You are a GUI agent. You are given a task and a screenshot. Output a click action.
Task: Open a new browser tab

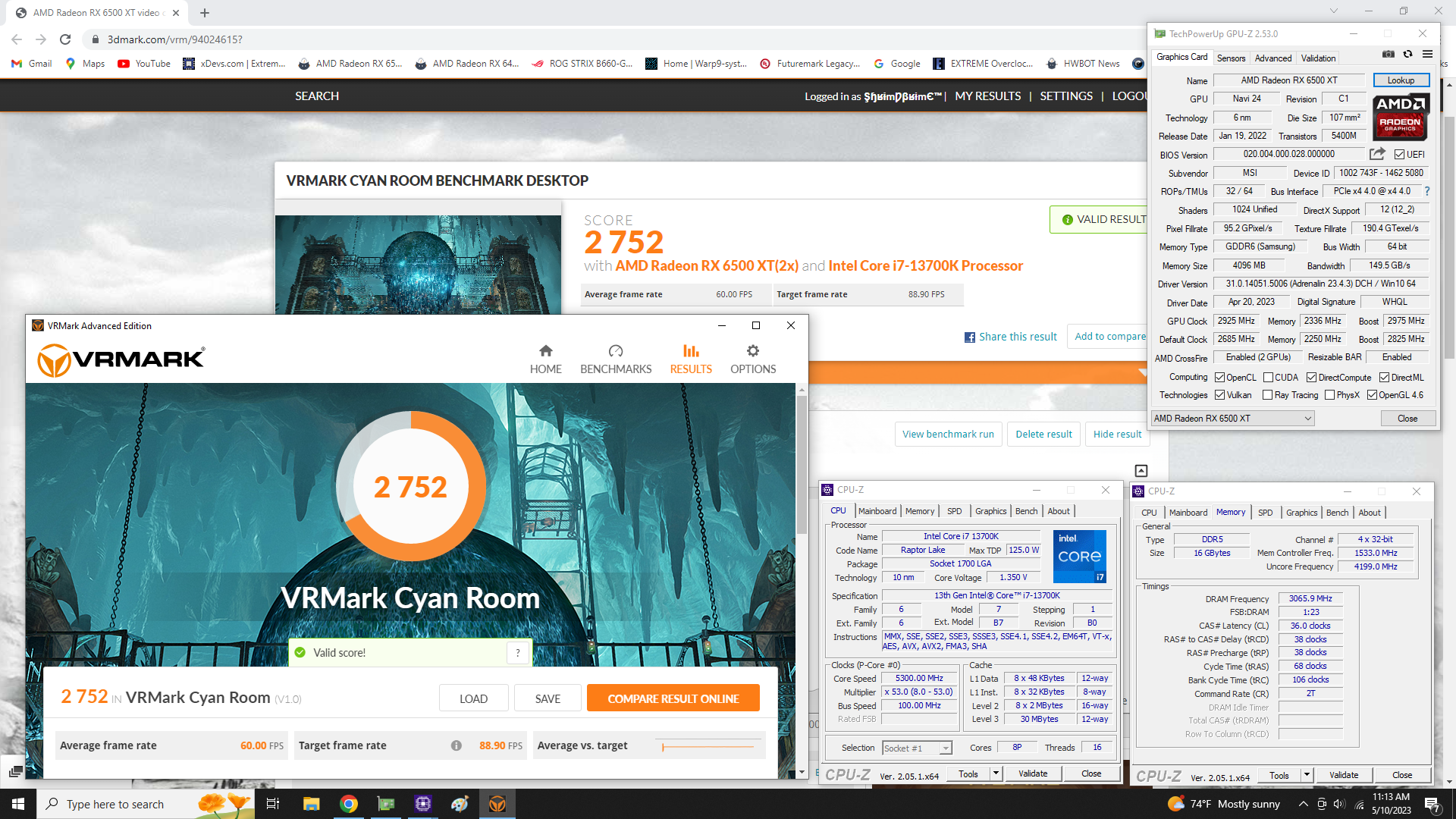coord(205,13)
